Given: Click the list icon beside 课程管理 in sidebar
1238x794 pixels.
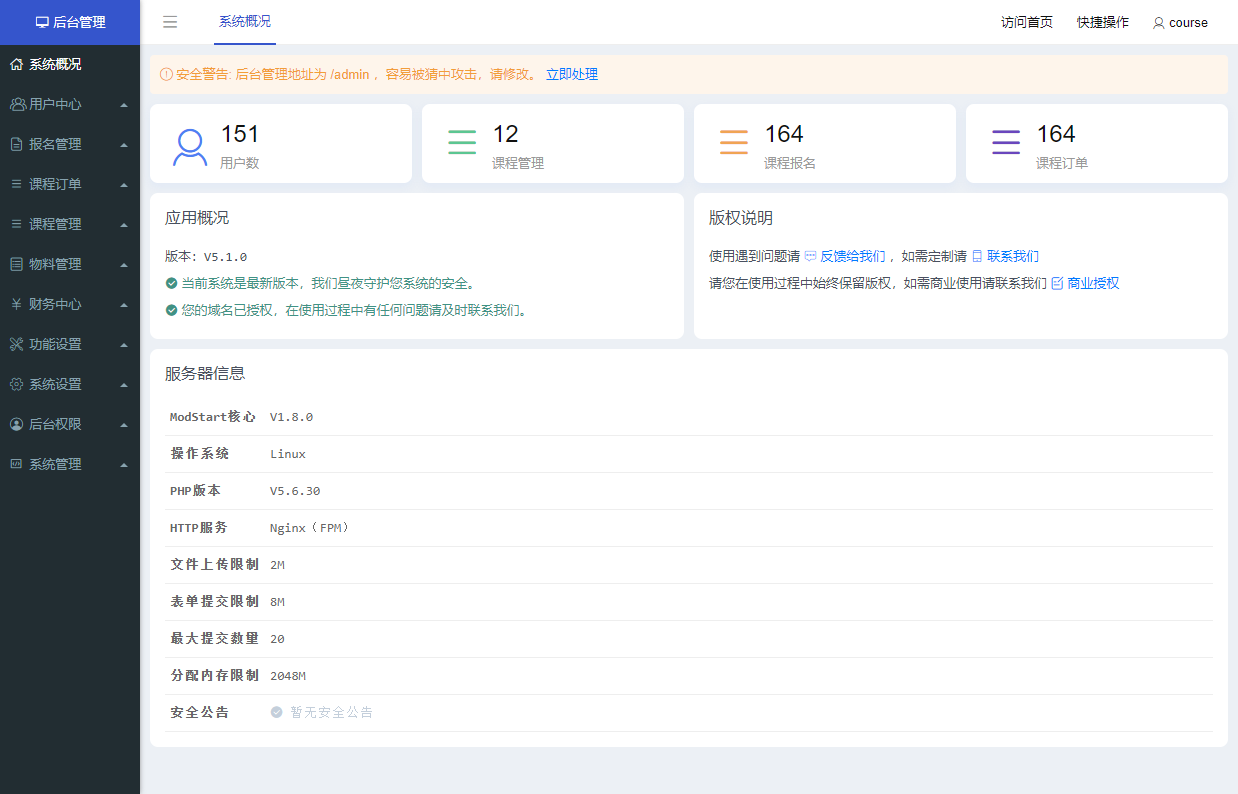Looking at the screenshot, I should 17,224.
